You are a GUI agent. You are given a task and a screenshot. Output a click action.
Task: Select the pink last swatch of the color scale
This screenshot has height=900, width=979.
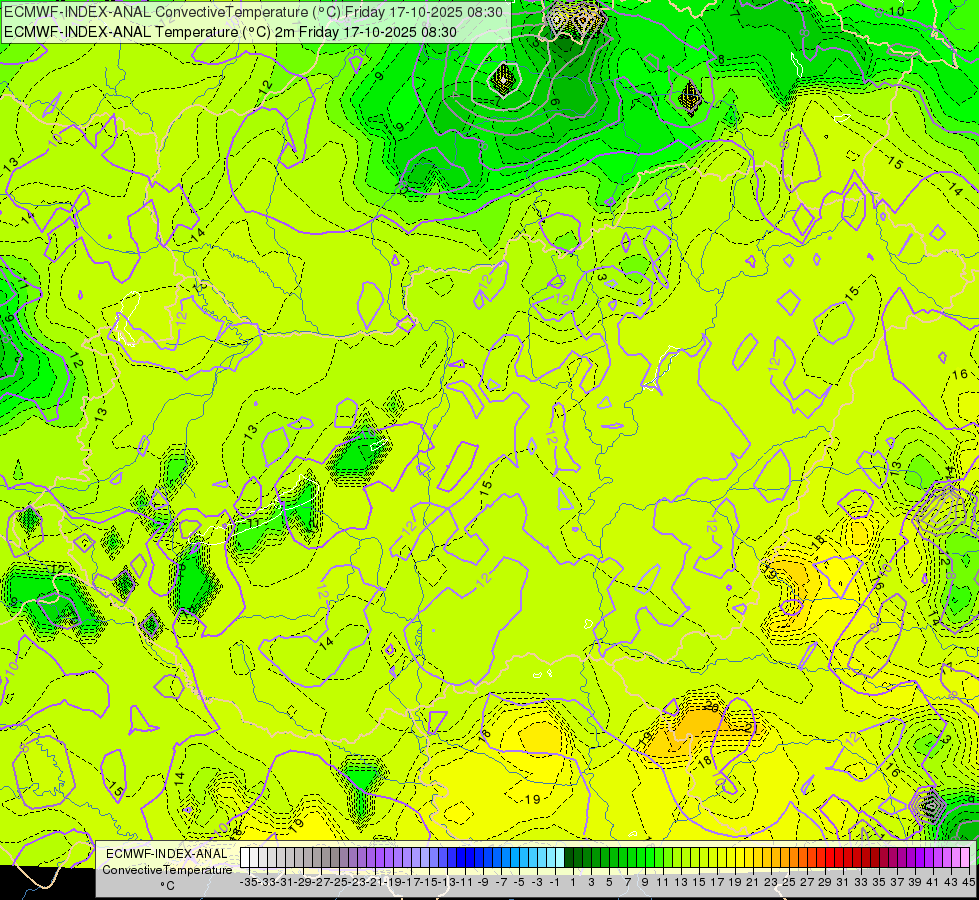click(965, 858)
